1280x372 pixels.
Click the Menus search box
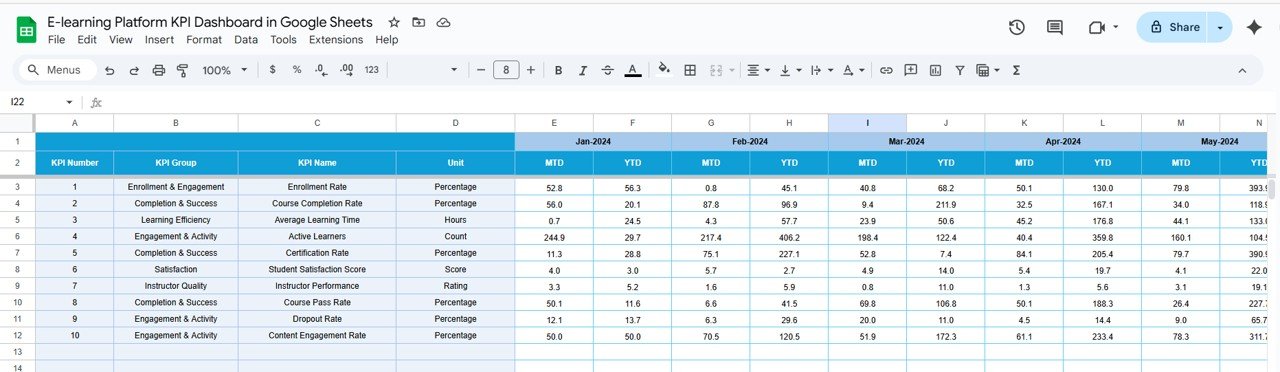pos(57,70)
